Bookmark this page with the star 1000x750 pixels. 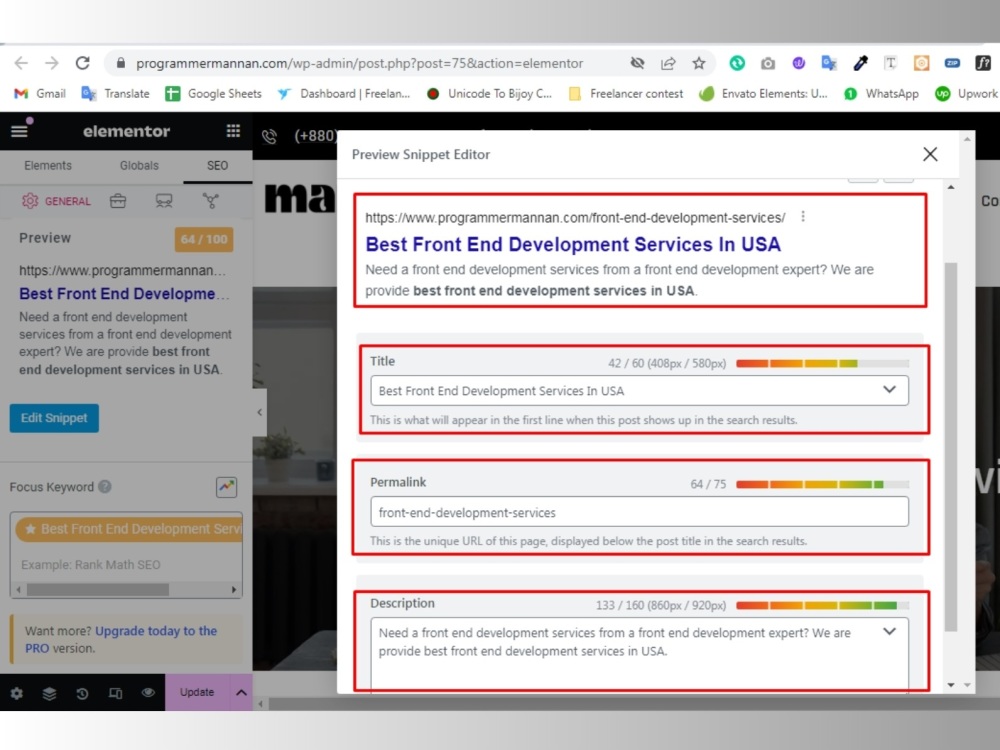[699, 62]
